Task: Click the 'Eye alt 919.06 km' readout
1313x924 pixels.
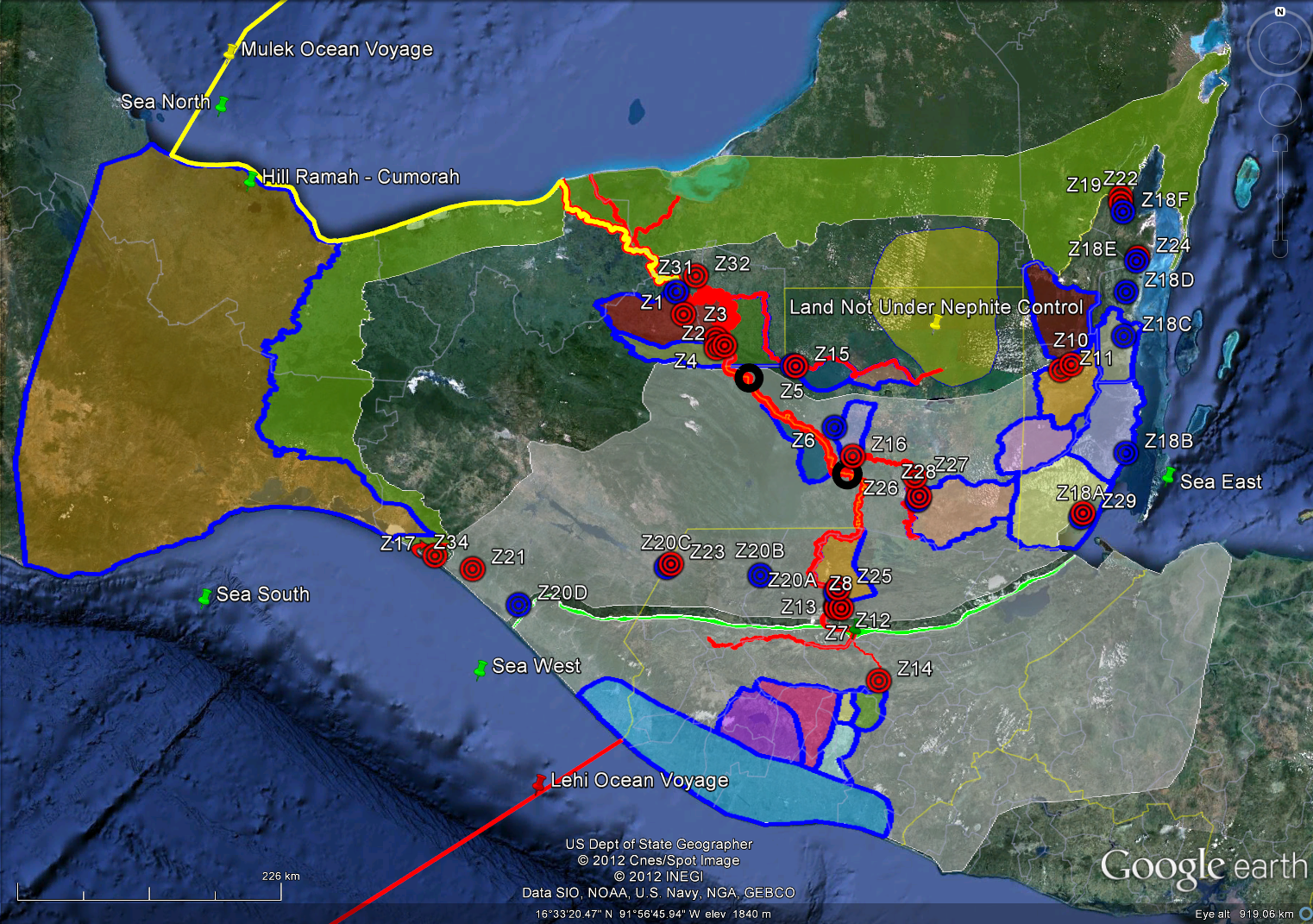Action: tap(1244, 915)
